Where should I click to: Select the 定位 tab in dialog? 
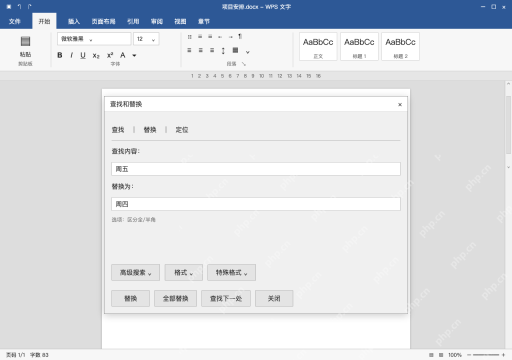click(182, 130)
